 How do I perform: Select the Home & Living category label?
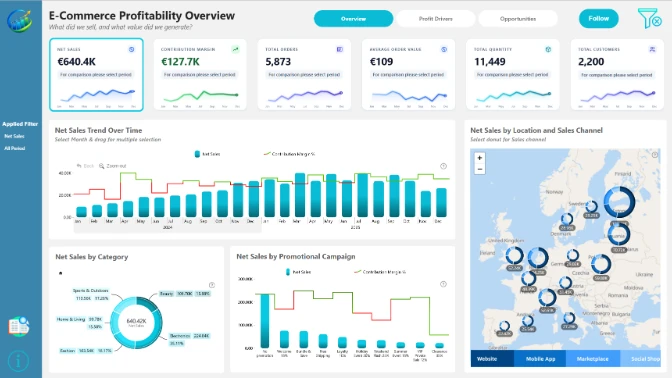[x=71, y=319]
